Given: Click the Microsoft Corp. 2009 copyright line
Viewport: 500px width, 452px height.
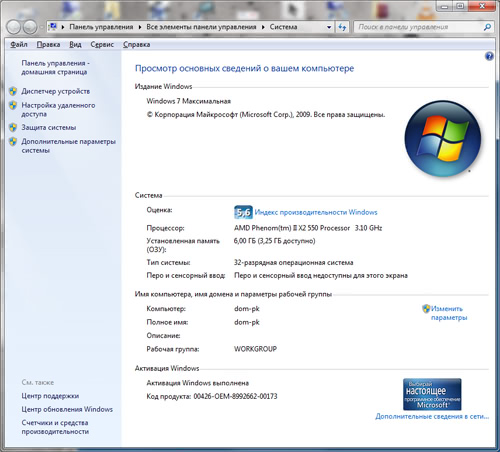Looking at the screenshot, I should pos(266,115).
